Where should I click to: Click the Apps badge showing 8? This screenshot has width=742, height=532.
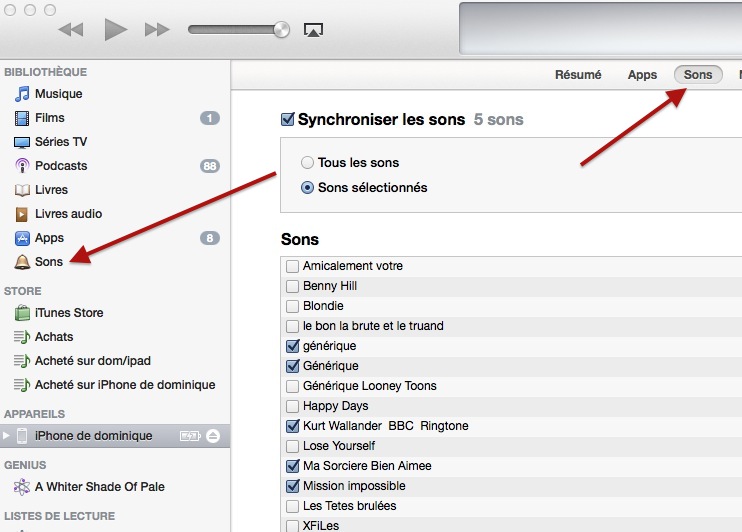pyautogui.click(x=210, y=238)
